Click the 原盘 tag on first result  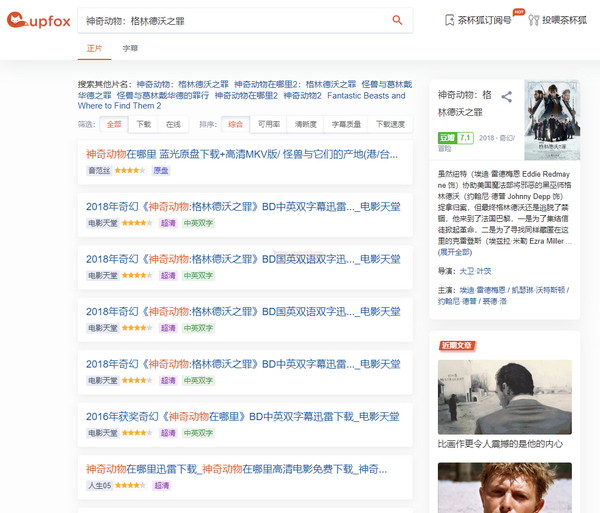160,171
